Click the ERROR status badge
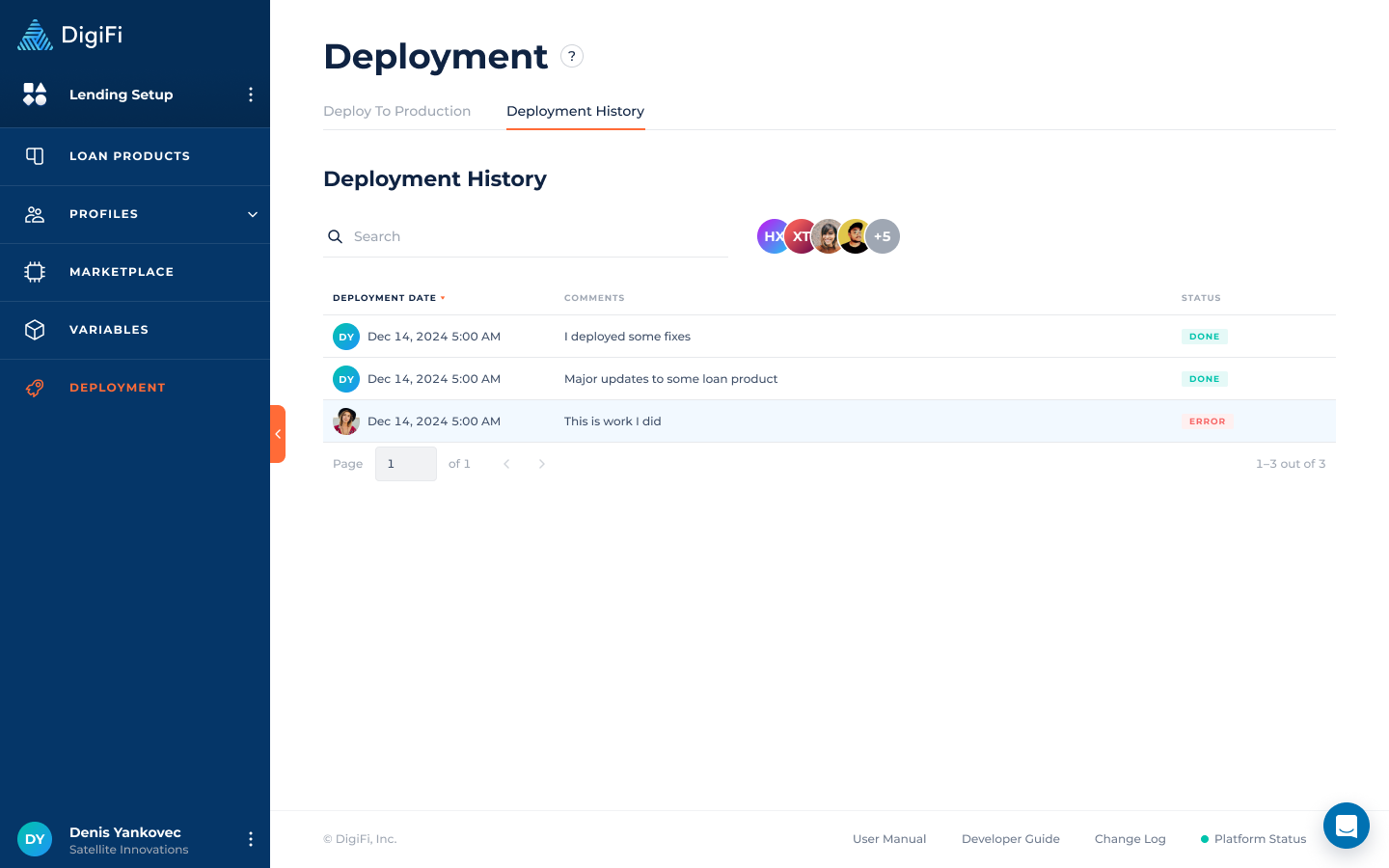 pyautogui.click(x=1208, y=421)
